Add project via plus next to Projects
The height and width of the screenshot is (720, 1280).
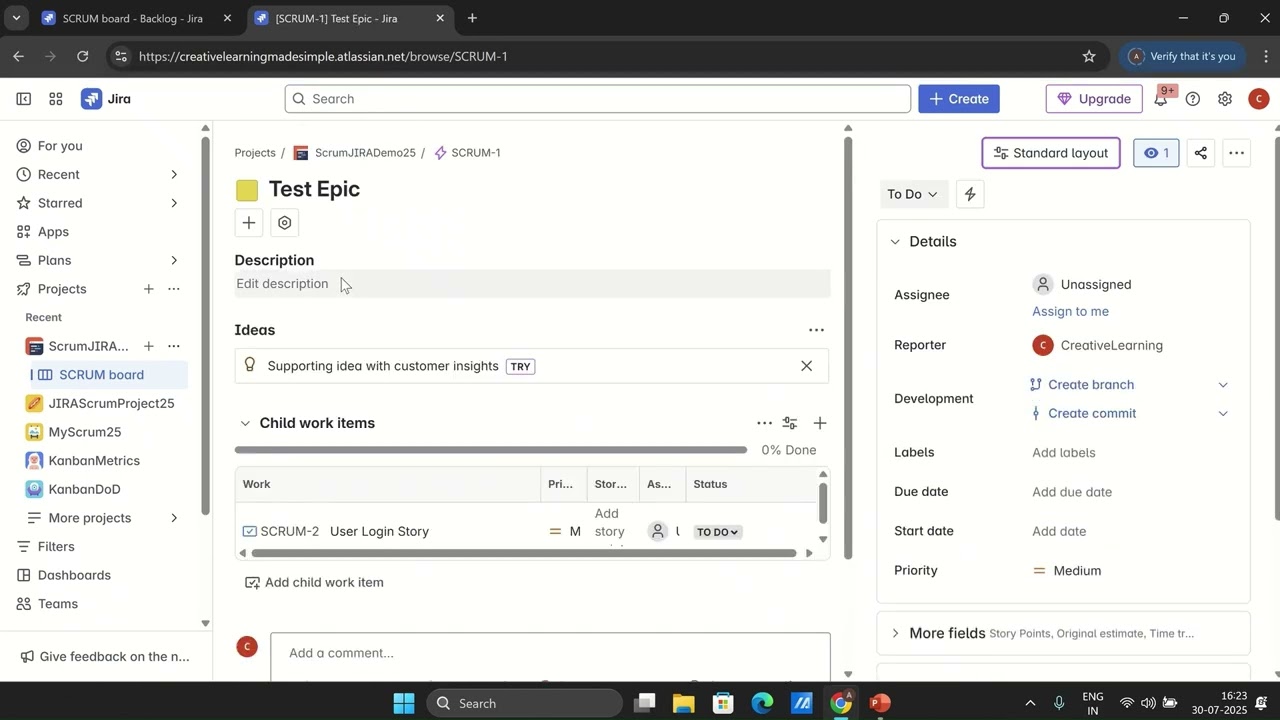pyautogui.click(x=148, y=289)
